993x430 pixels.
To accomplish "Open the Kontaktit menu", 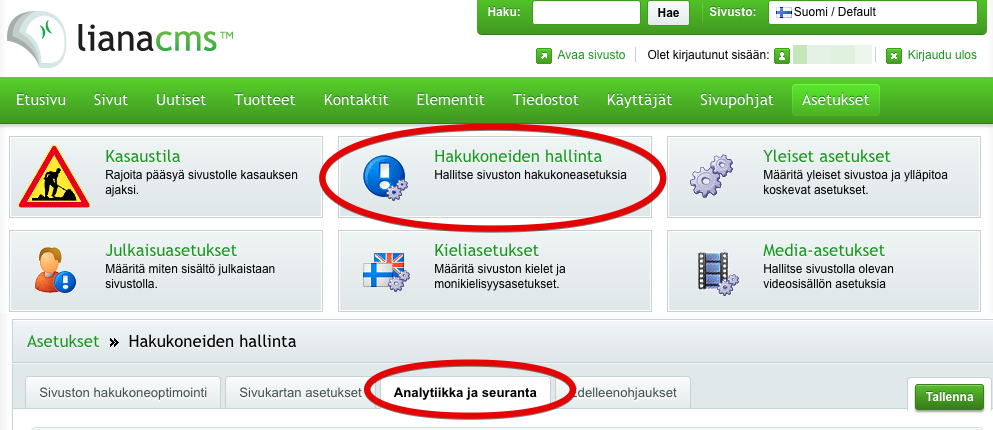I will click(x=356, y=100).
